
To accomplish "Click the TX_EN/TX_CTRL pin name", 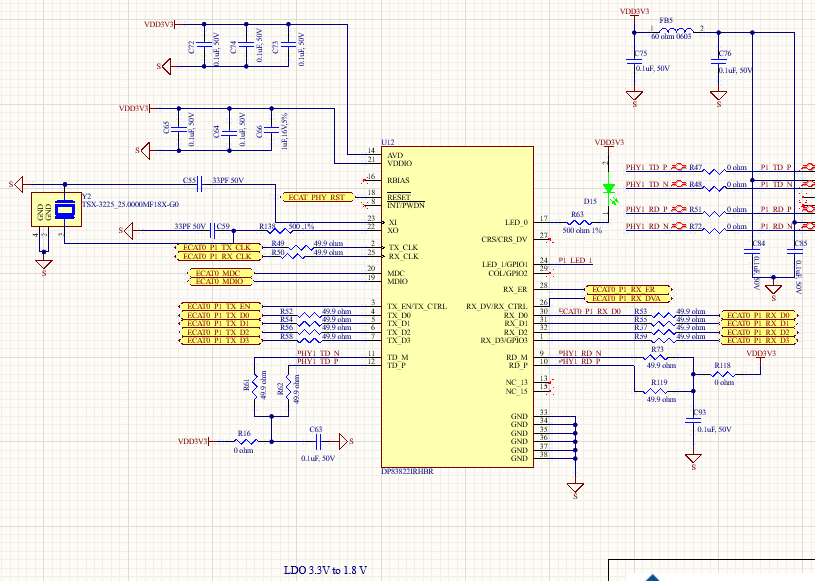I will pos(417,307).
